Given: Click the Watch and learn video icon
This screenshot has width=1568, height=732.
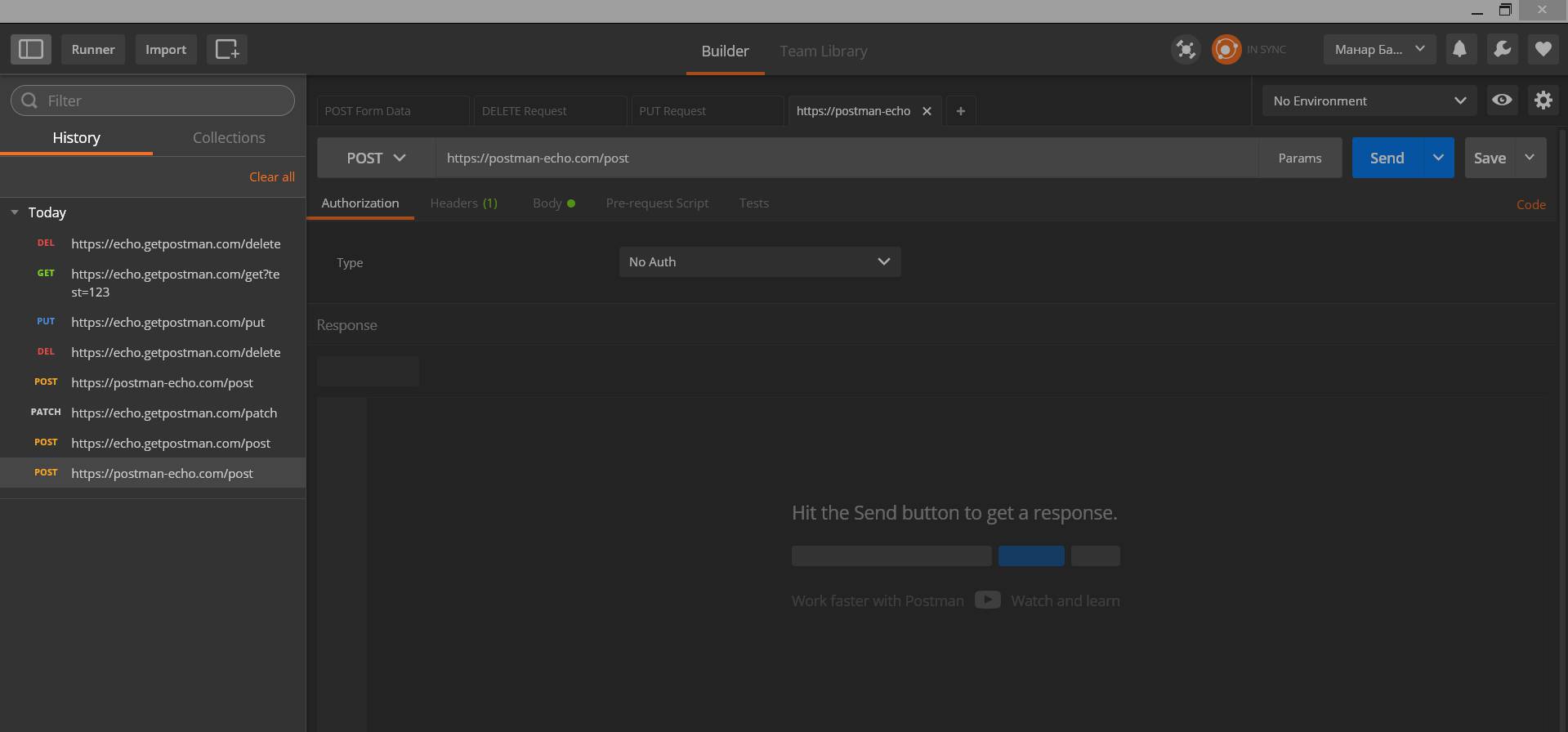Looking at the screenshot, I should [987, 600].
